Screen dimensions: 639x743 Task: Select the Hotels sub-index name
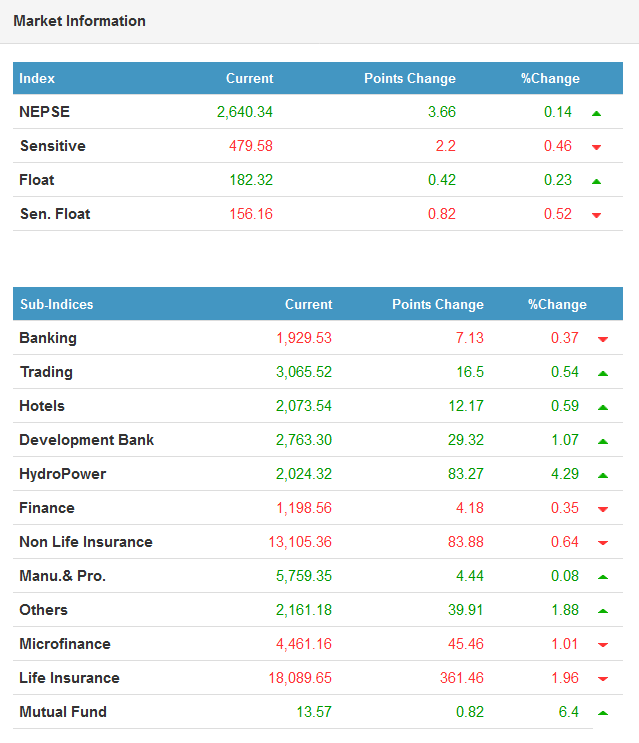tap(42, 406)
